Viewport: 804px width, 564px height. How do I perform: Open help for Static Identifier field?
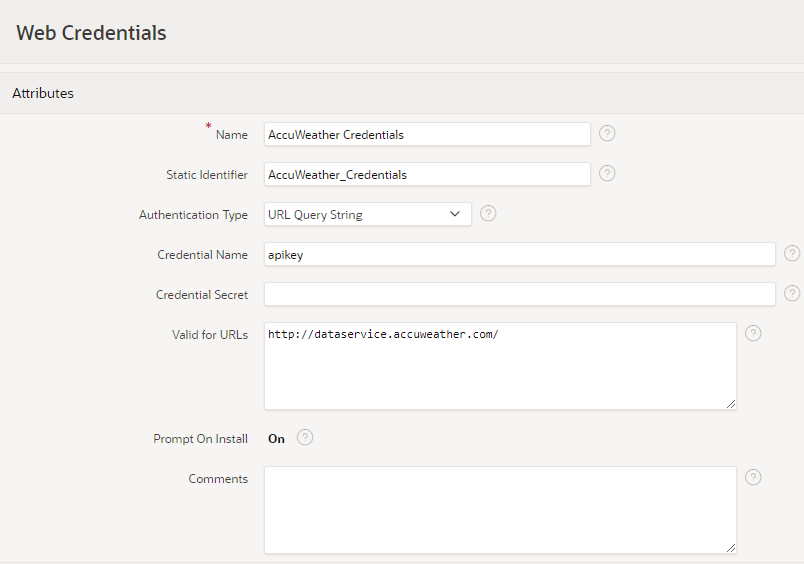[607, 173]
